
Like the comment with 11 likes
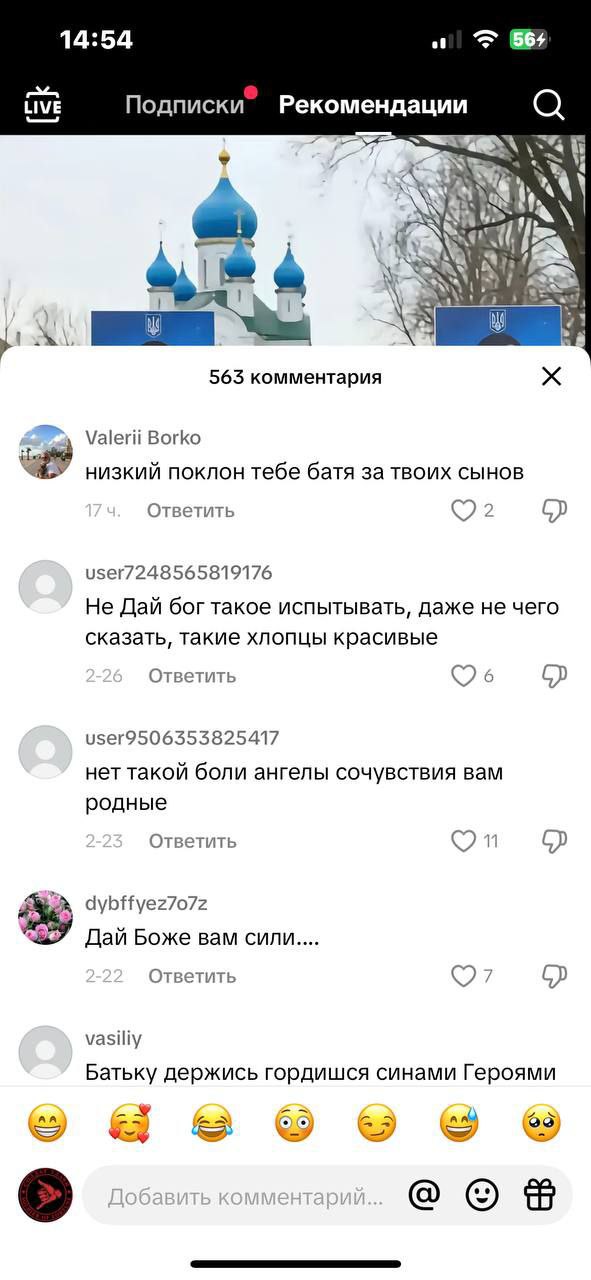pyautogui.click(x=463, y=841)
